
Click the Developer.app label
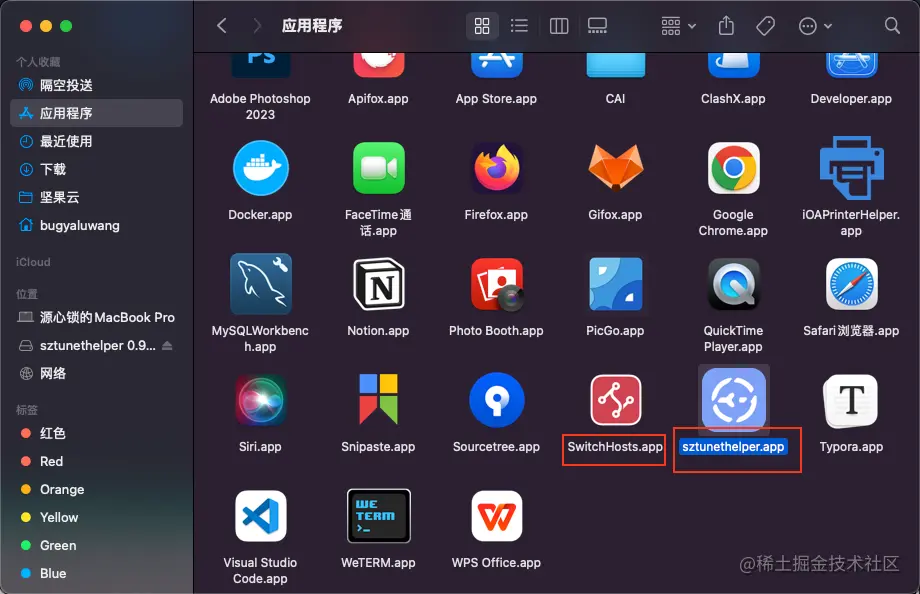[851, 99]
